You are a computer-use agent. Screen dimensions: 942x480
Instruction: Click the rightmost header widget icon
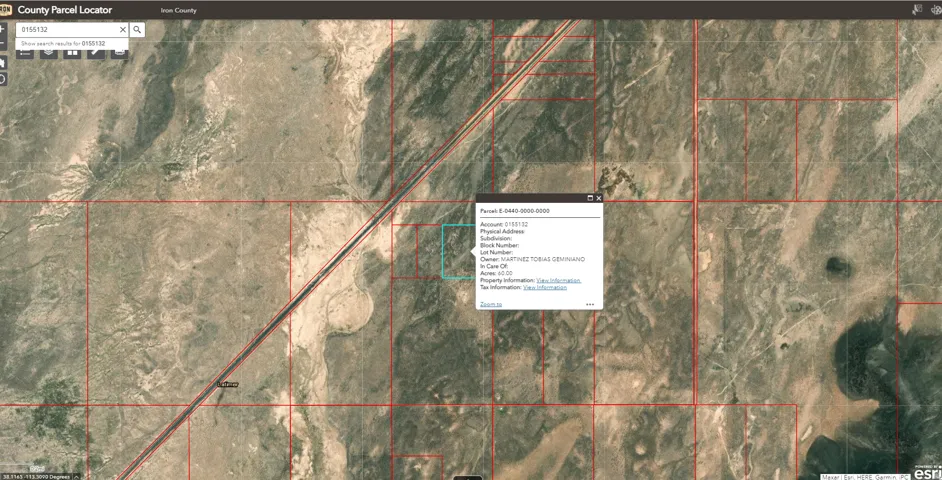click(x=937, y=9)
